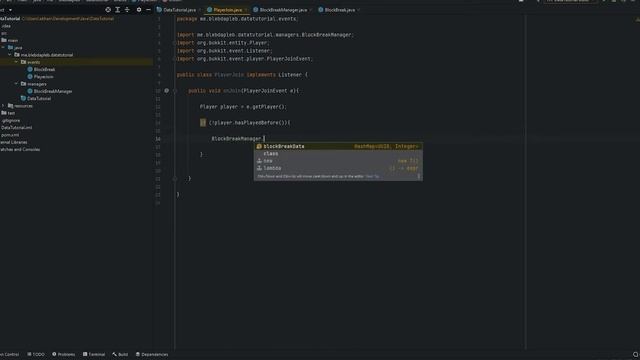Open the Problems tool window
Image resolution: width=640 pixels, height=360 pixels.
(64, 354)
